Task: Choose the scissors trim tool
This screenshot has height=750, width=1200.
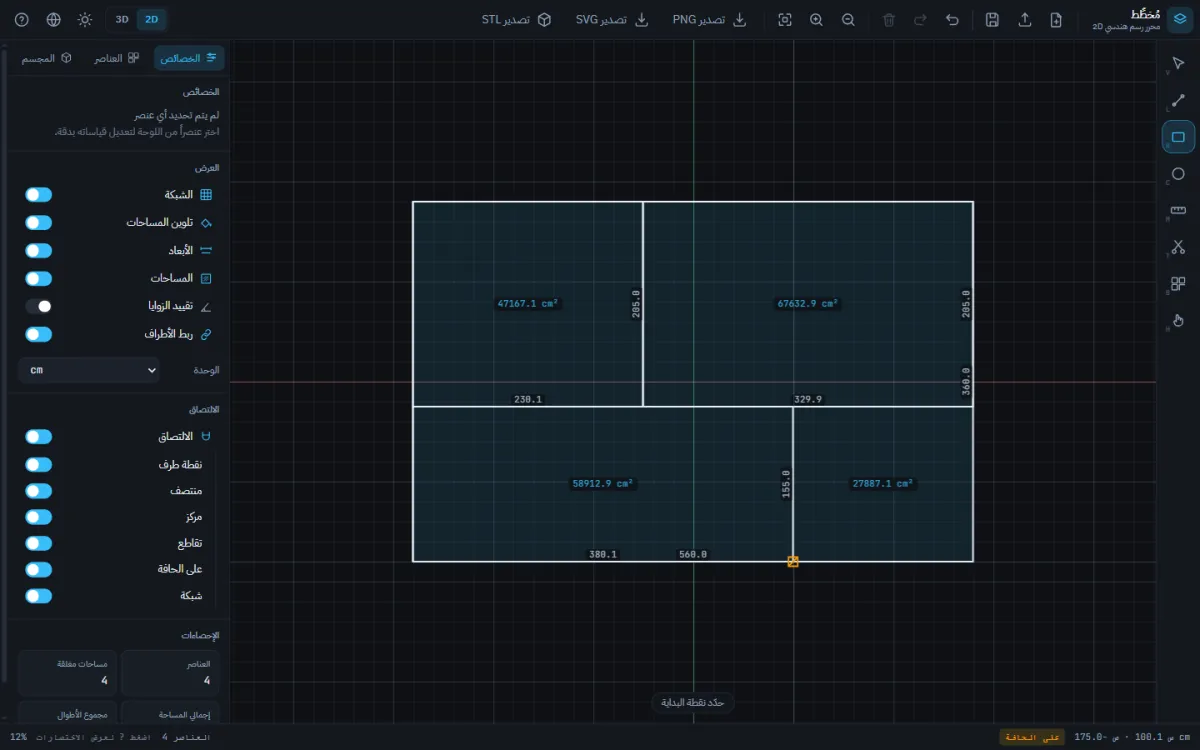Action: click(x=1178, y=247)
